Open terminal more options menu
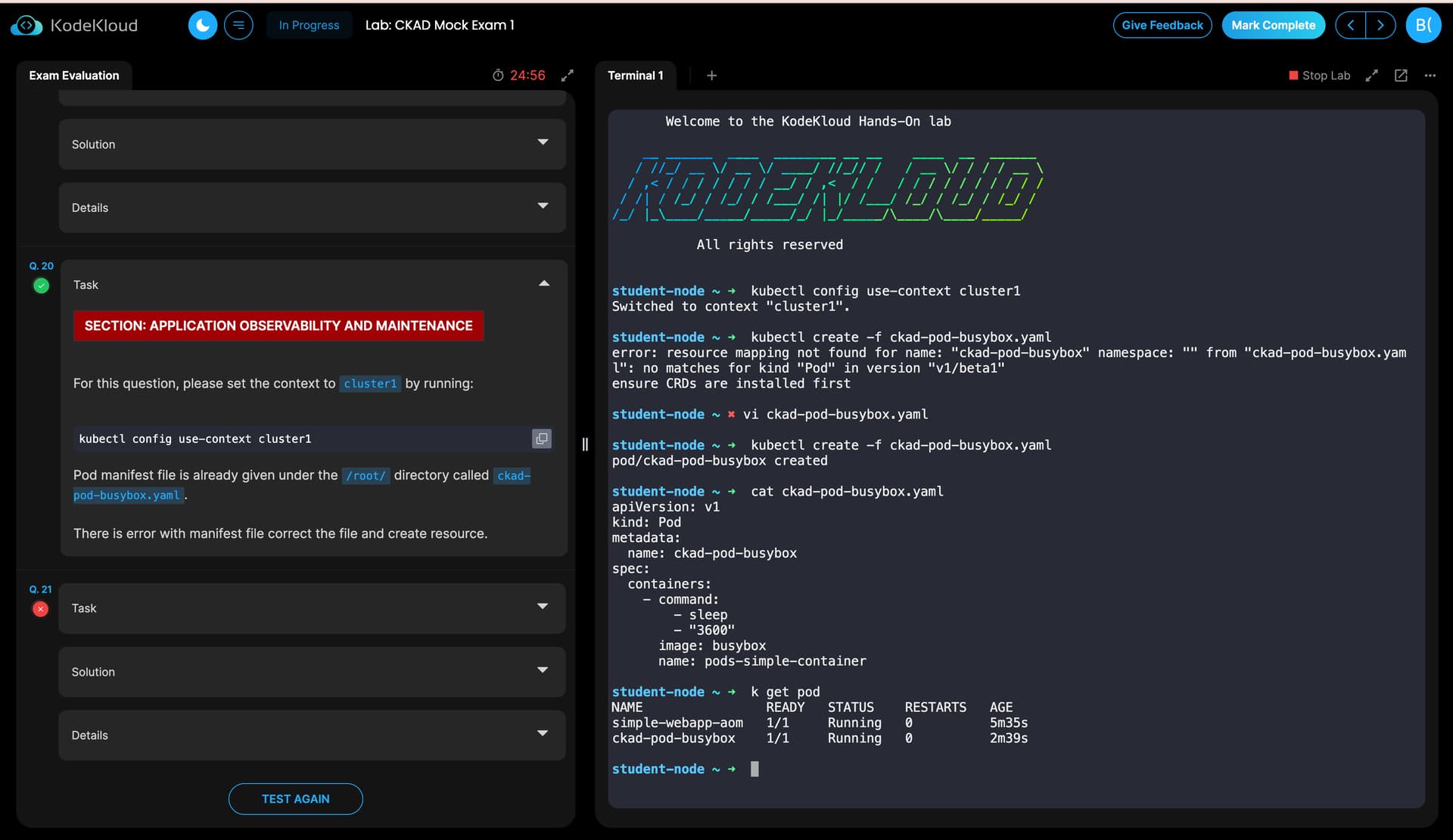Viewport: 1453px width, 840px height. (1430, 76)
